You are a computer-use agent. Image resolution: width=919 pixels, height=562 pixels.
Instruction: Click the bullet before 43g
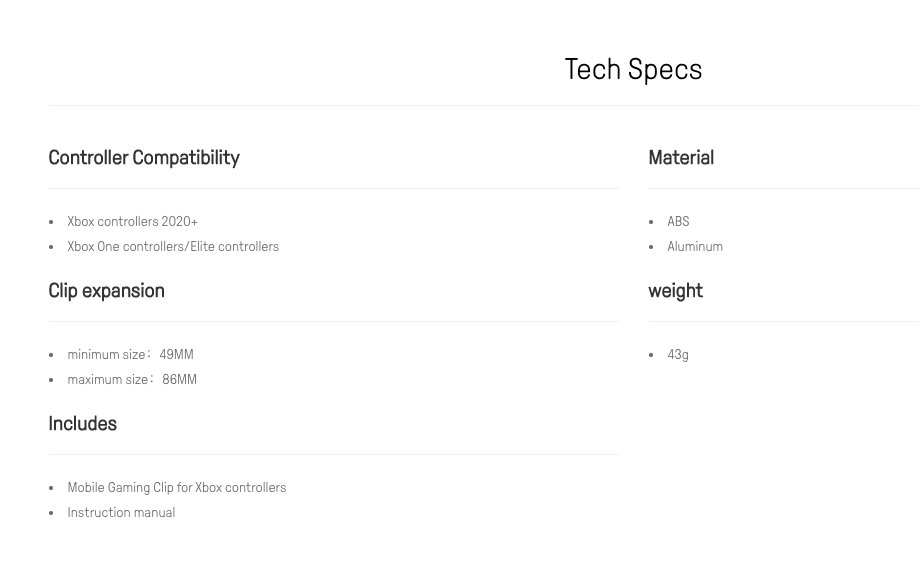651,355
